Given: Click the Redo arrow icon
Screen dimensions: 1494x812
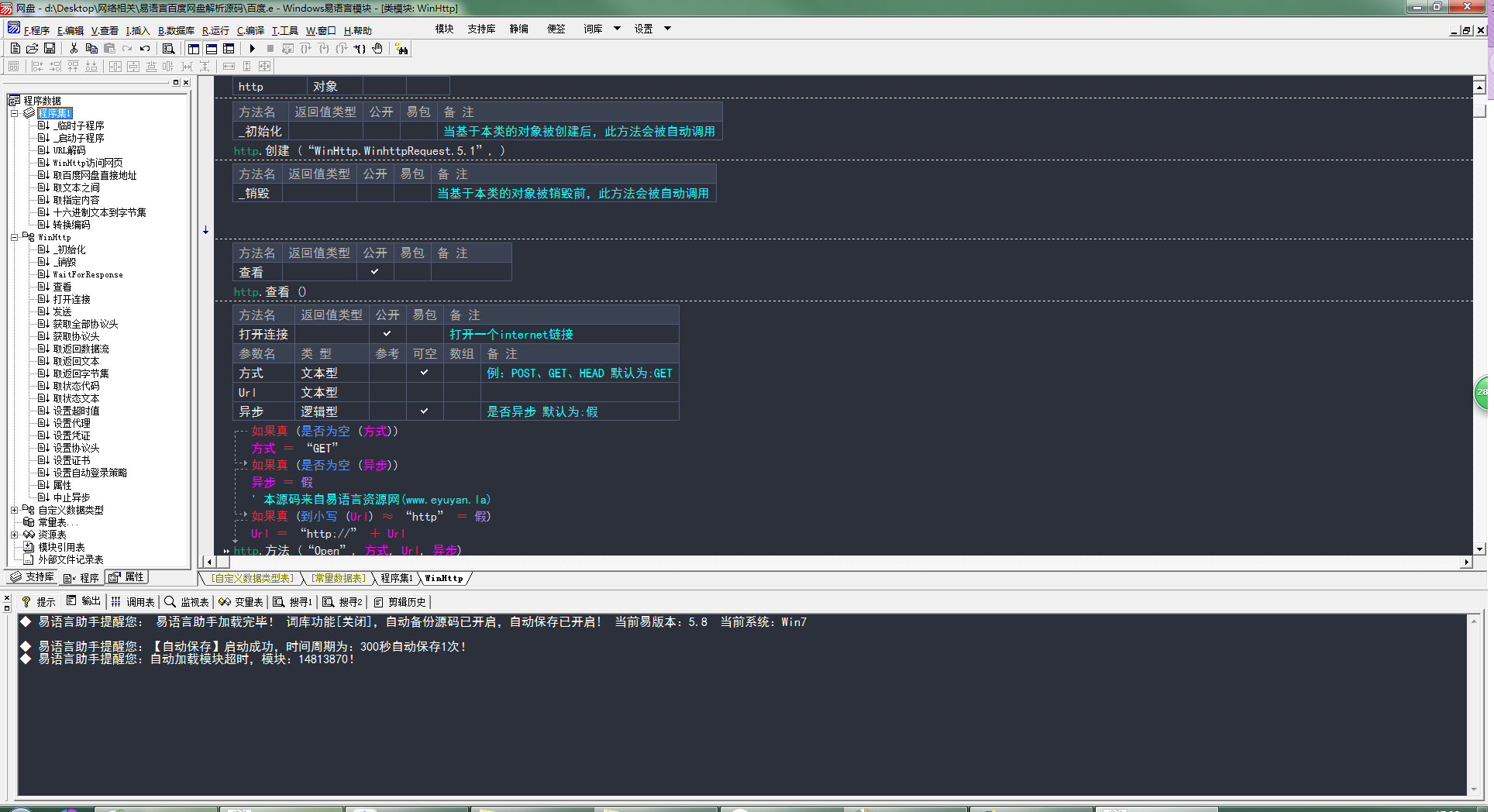Looking at the screenshot, I should tap(127, 49).
